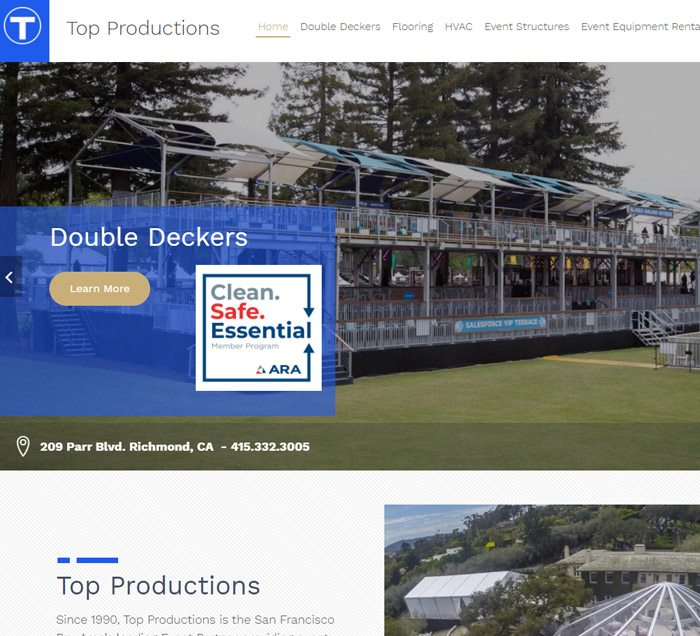Screen dimensions: 700x636
Task: Click the map pin location icon
Action: click(23, 446)
